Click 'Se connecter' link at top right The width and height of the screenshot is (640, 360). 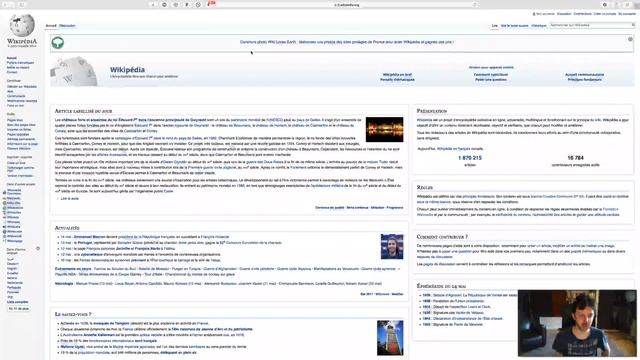(627, 14)
